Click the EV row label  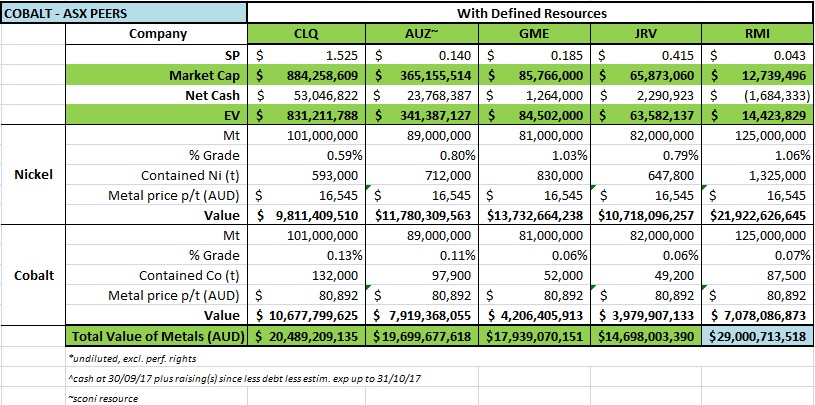click(232, 115)
